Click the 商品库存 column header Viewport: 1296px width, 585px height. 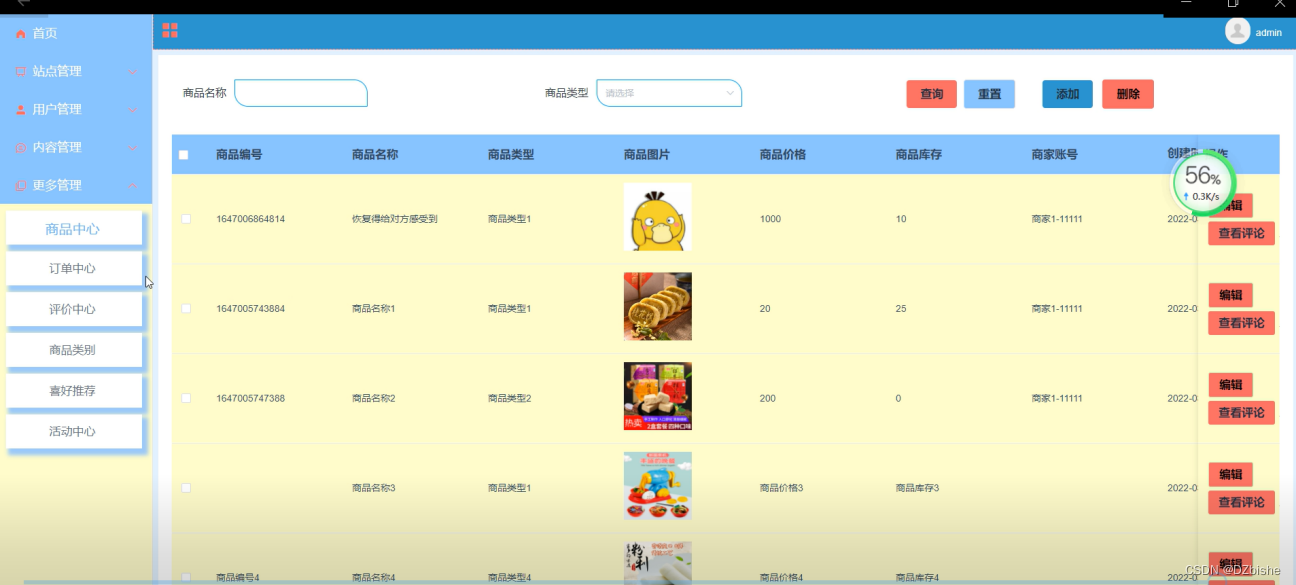919,155
